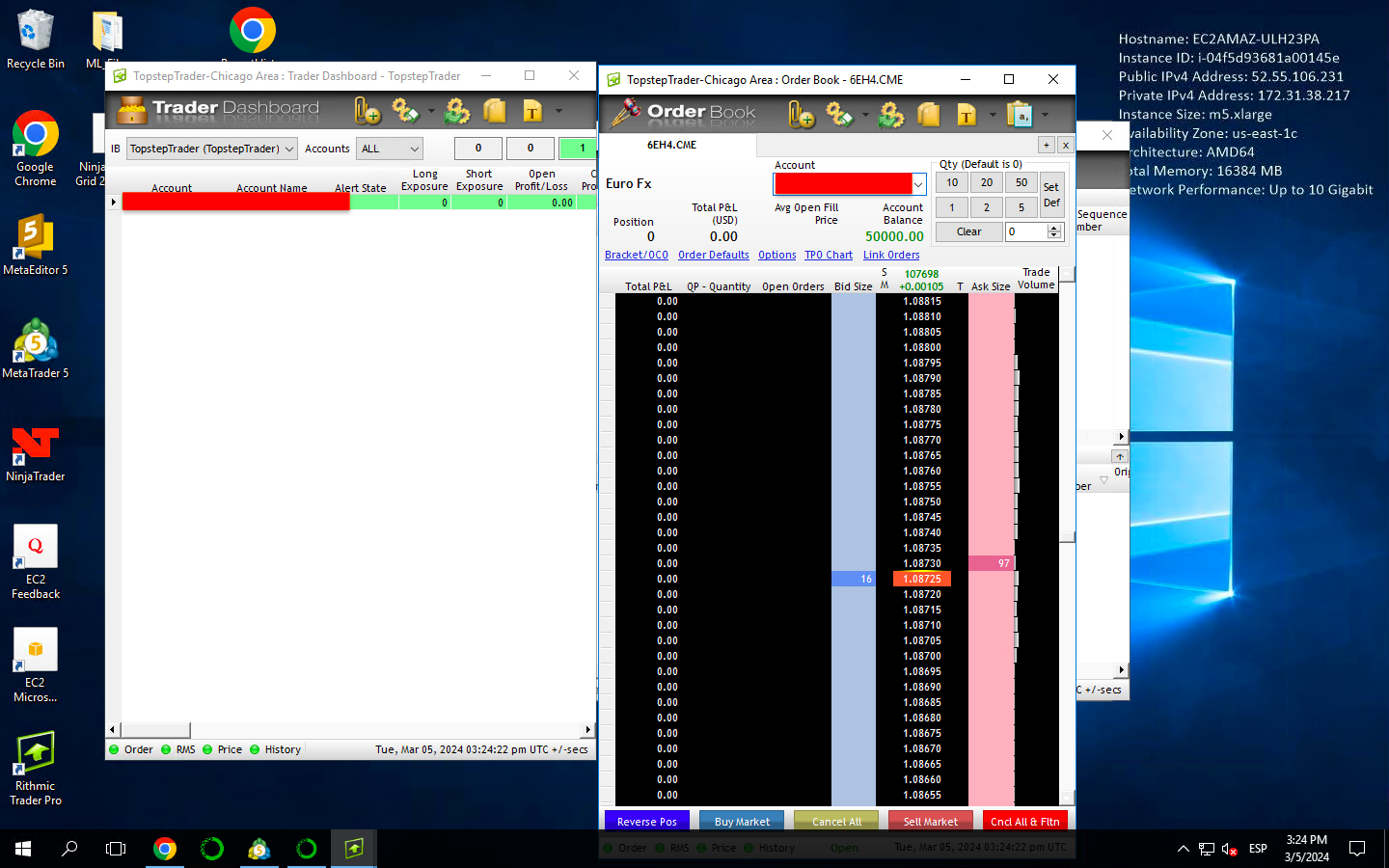Open the arrow beside Trader Dashboard gears icon
Viewport: 1389px width, 868px height.
pos(431,111)
